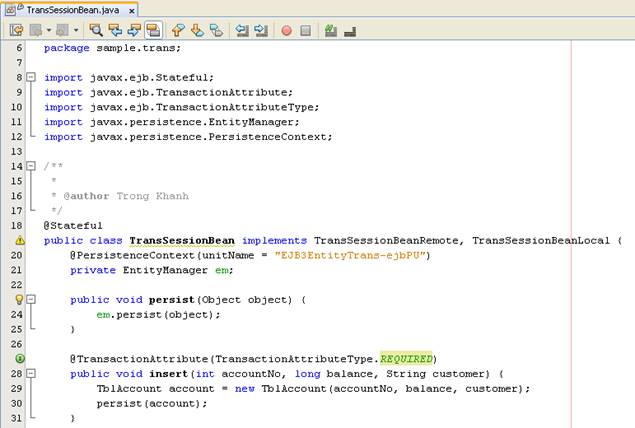
Task: Collapse the import statements fold
Action: (31, 77)
